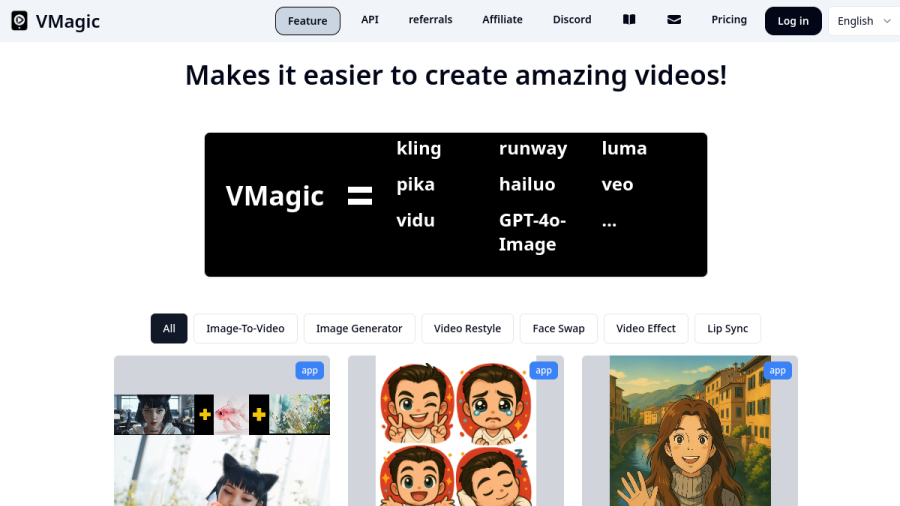Click the 'pika' text in the banner
Screen dimensions: 900x506
pyautogui.click(x=416, y=185)
